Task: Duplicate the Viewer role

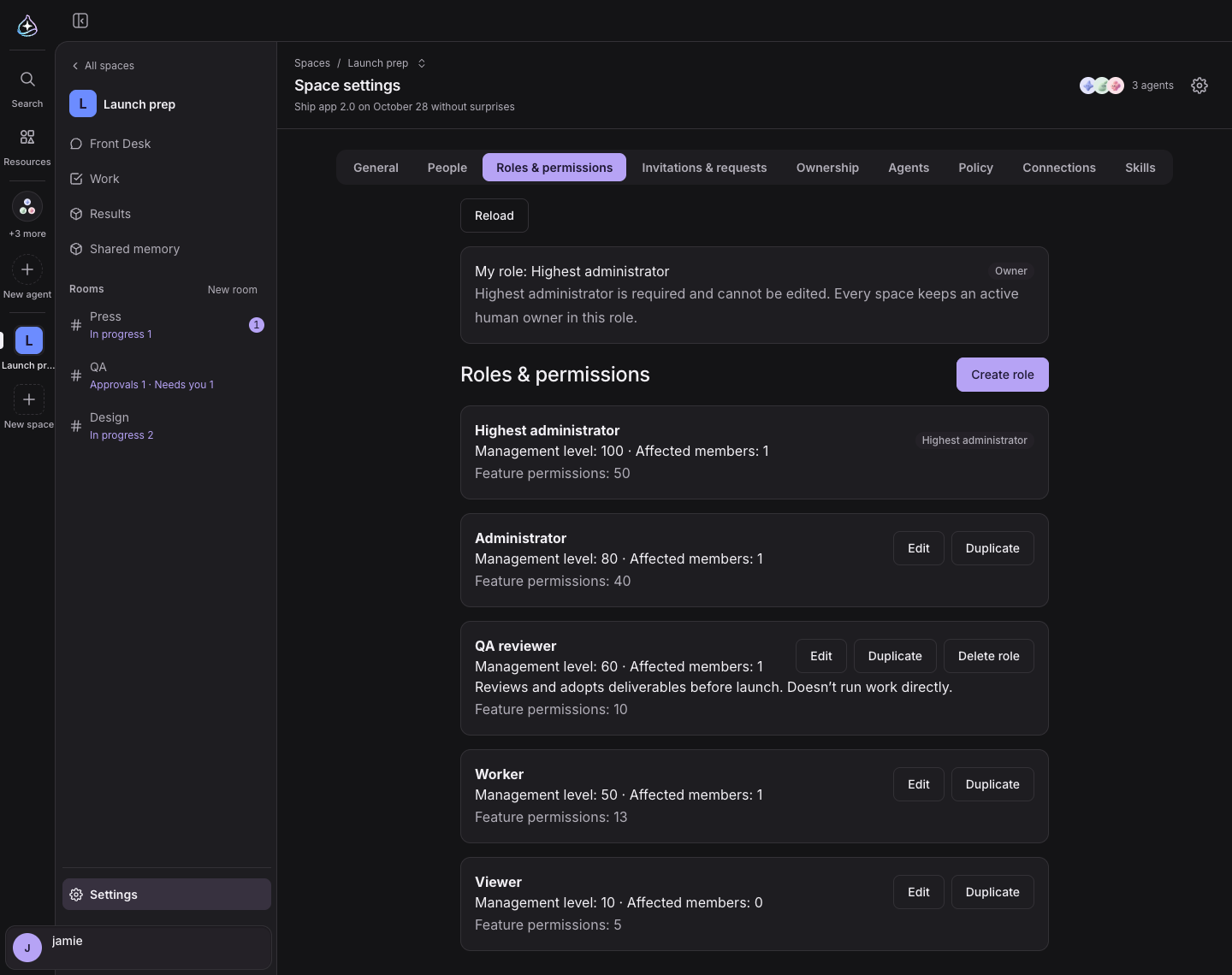Action: click(992, 892)
